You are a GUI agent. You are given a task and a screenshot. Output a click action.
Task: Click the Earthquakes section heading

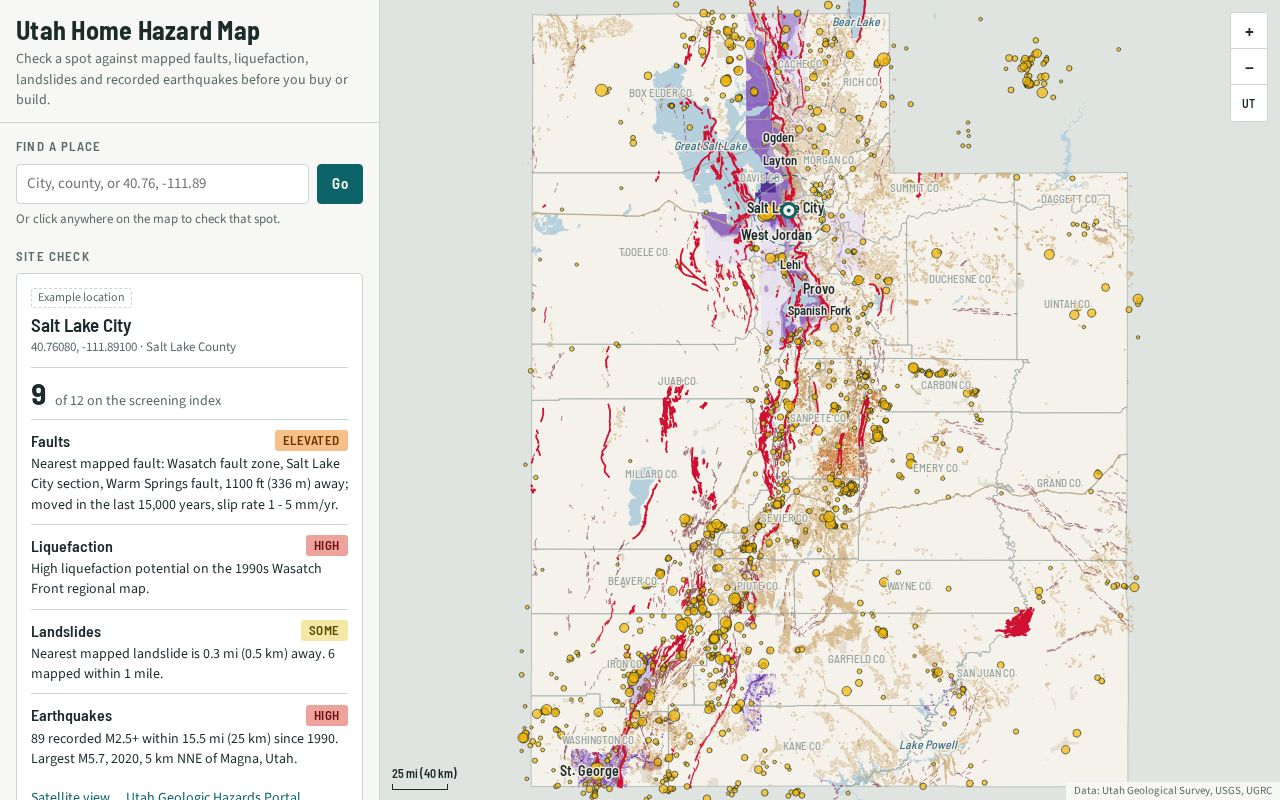tap(71, 716)
